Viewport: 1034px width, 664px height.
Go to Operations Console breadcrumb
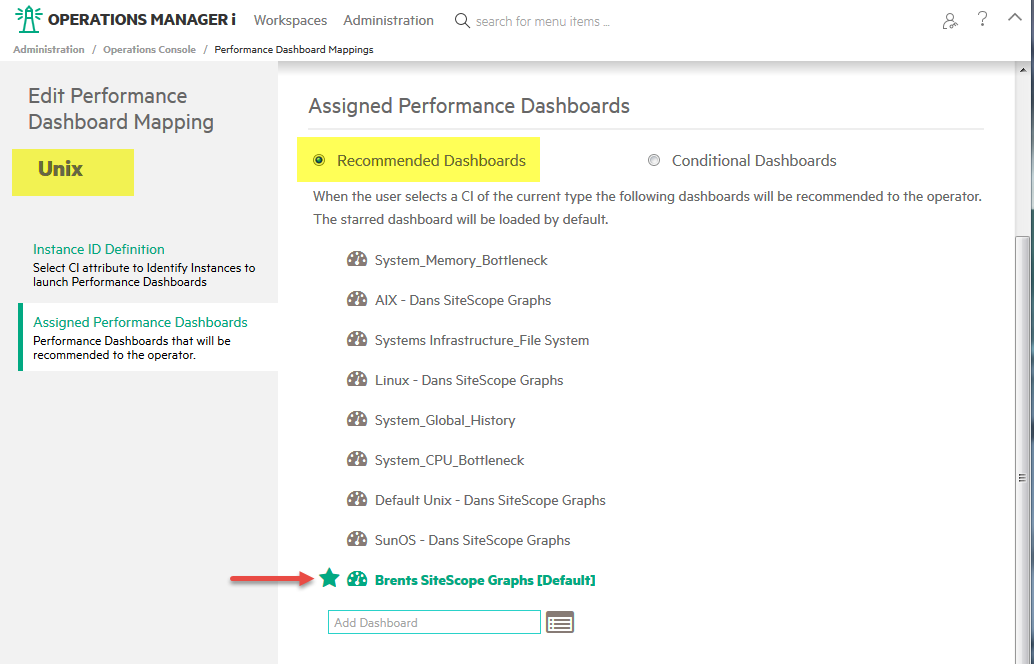click(x=149, y=49)
